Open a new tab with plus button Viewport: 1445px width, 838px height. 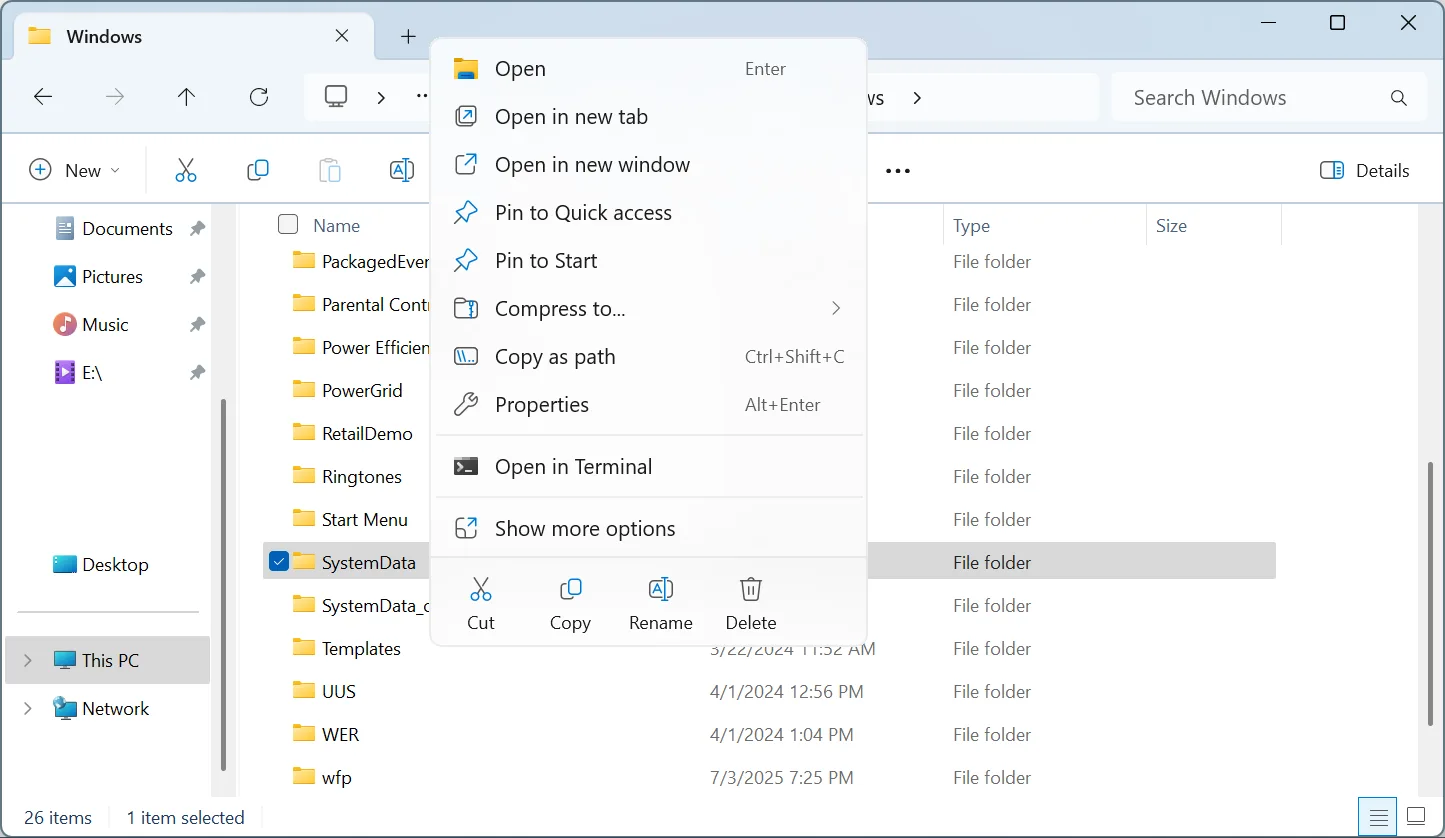[x=408, y=37]
